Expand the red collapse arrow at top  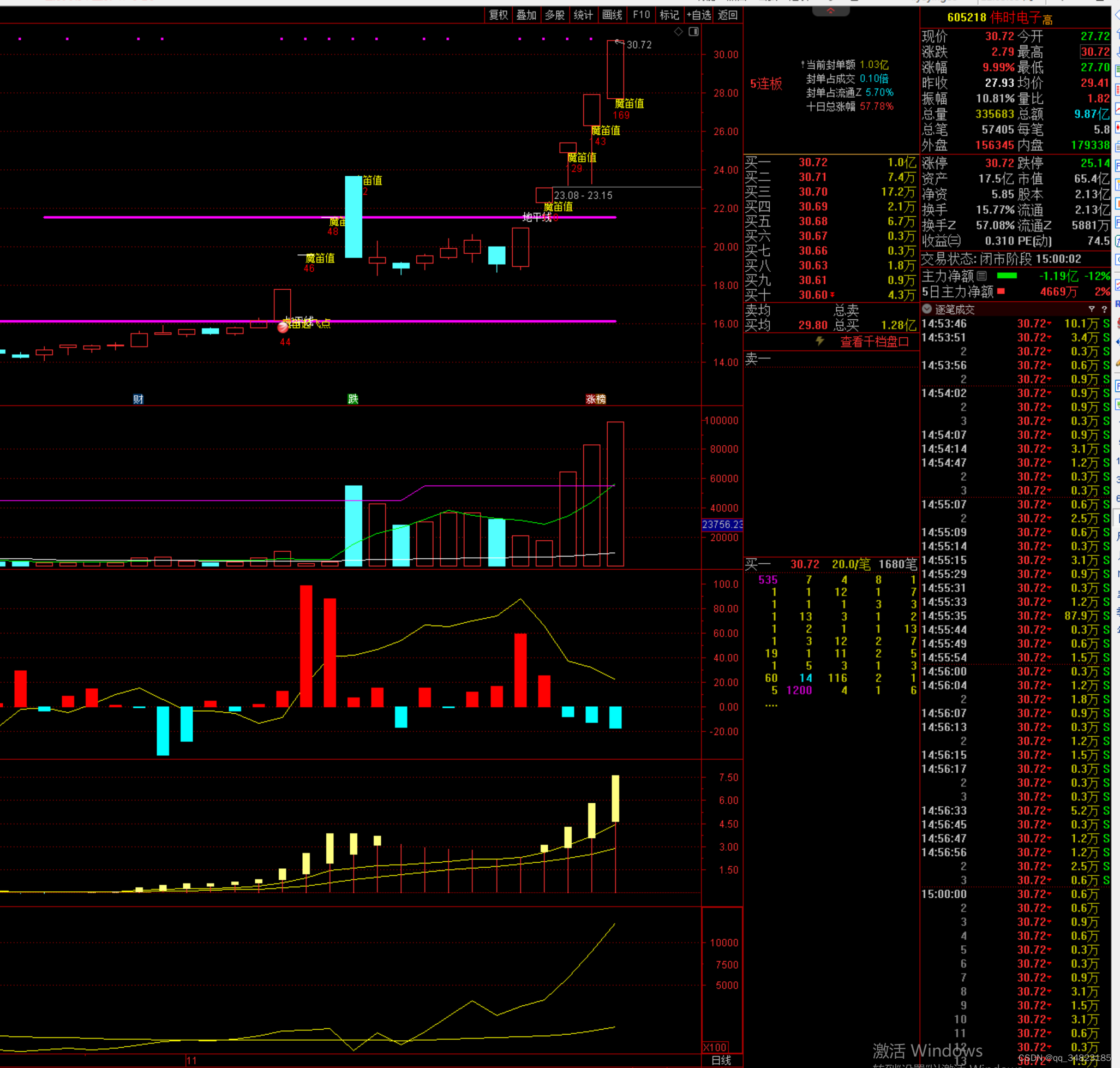click(x=830, y=10)
